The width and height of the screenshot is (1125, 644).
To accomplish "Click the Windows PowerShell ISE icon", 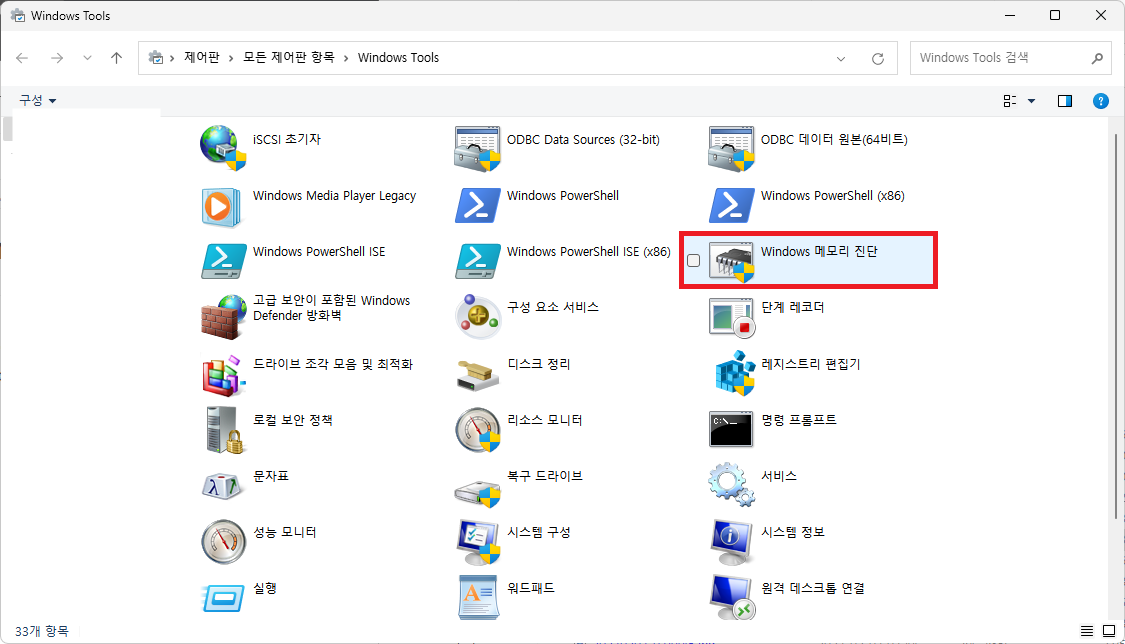I will point(223,262).
